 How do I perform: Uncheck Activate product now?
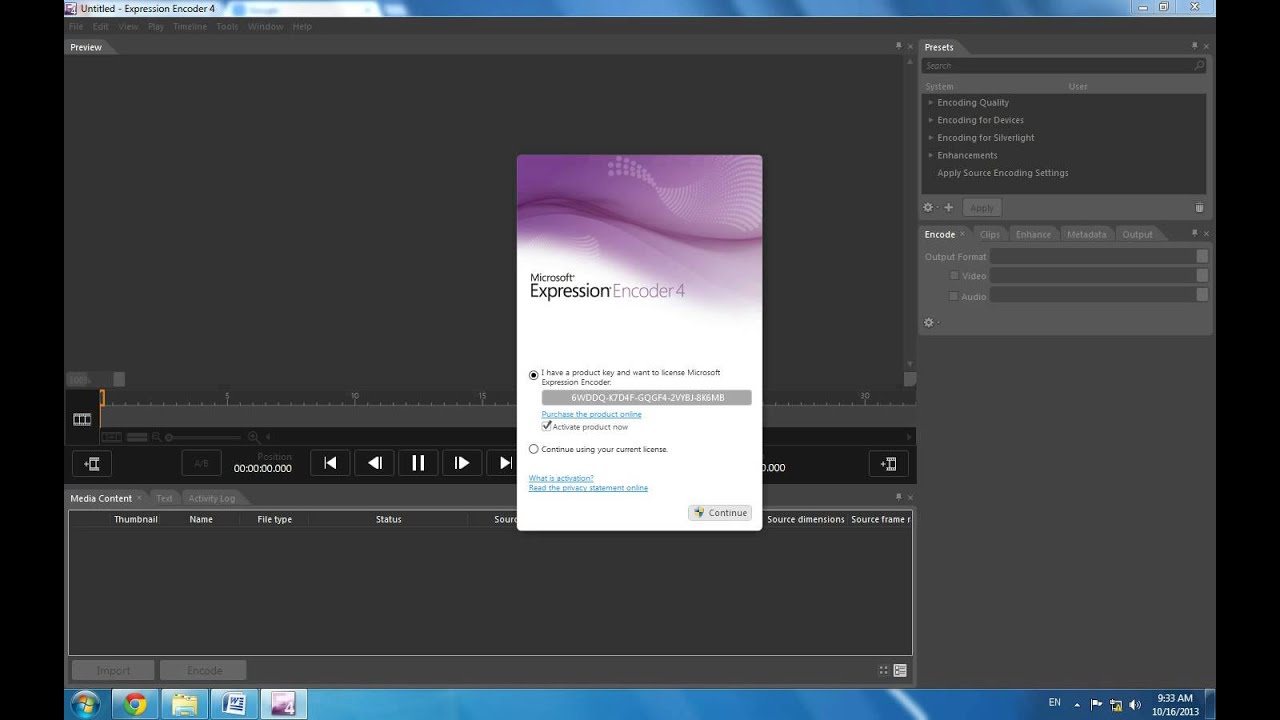tap(546, 426)
